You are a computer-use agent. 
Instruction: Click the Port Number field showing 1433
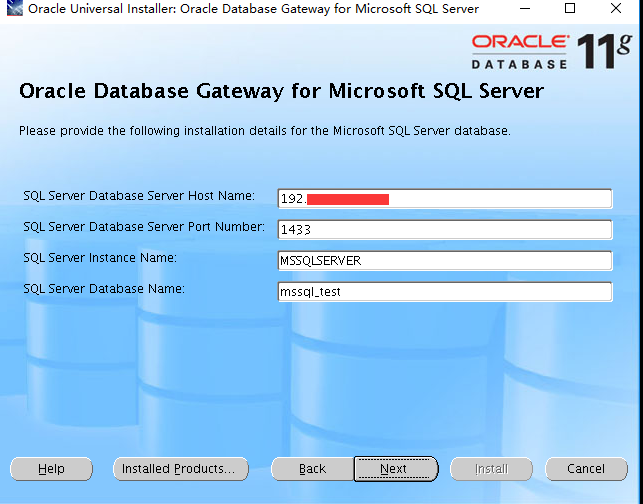point(444,229)
